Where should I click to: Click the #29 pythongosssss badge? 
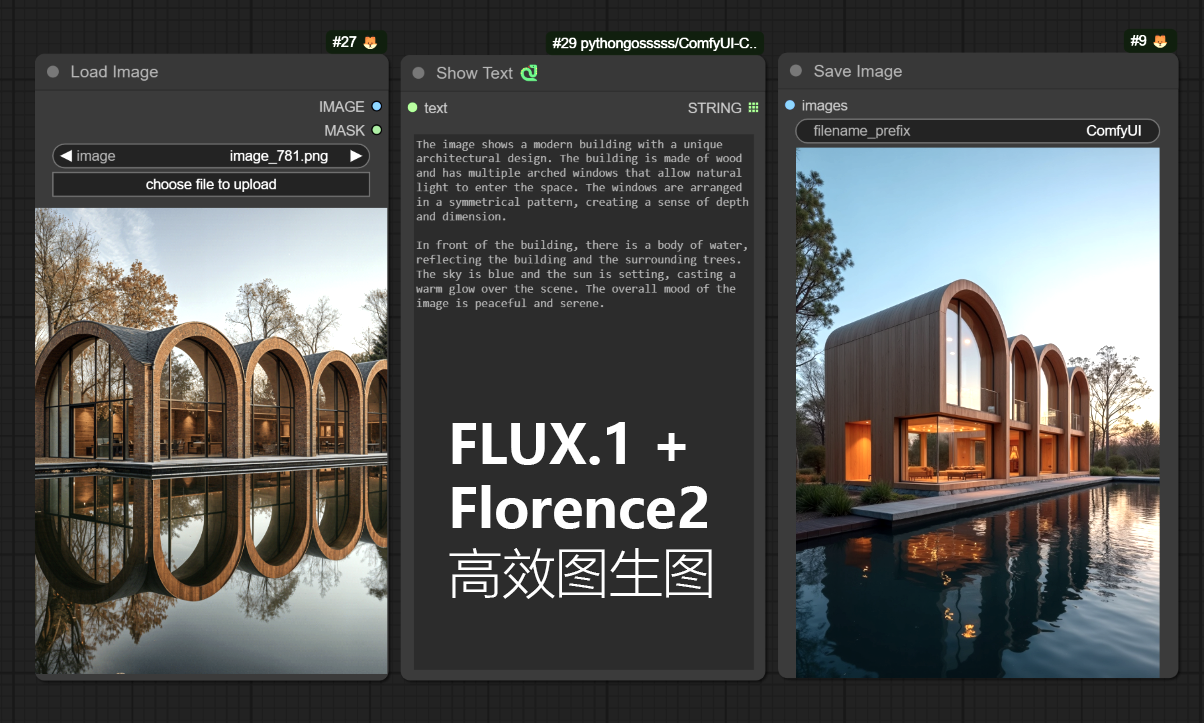(655, 43)
